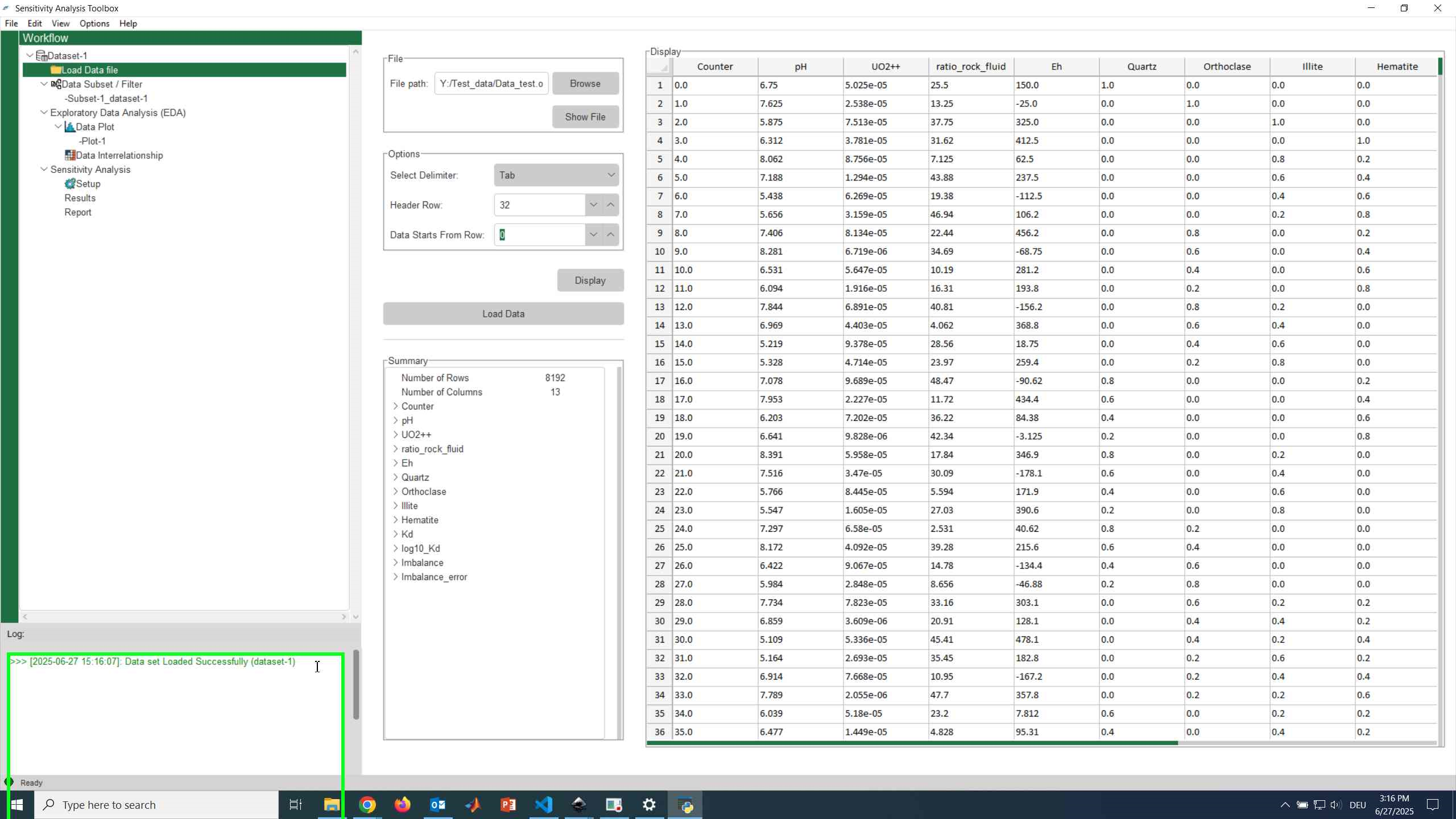
Task: Click the Hematite column header
Action: point(1397,67)
